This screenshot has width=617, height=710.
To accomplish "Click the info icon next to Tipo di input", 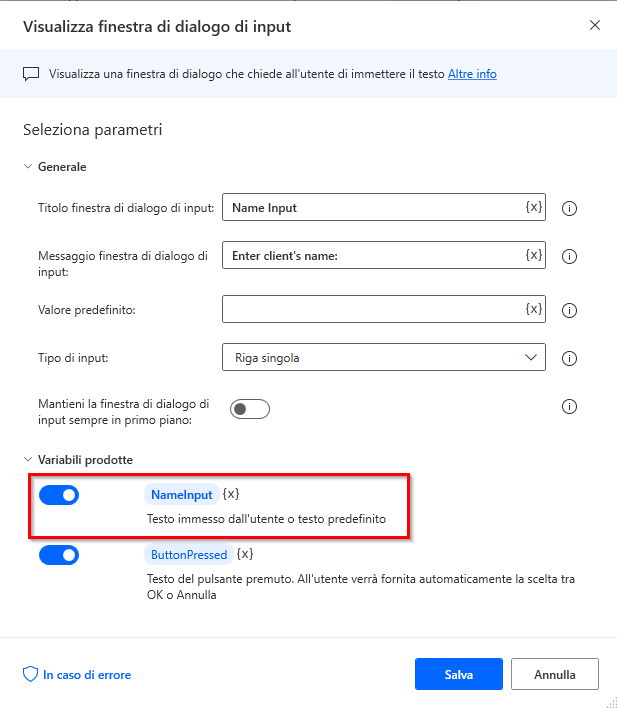I will [x=570, y=357].
